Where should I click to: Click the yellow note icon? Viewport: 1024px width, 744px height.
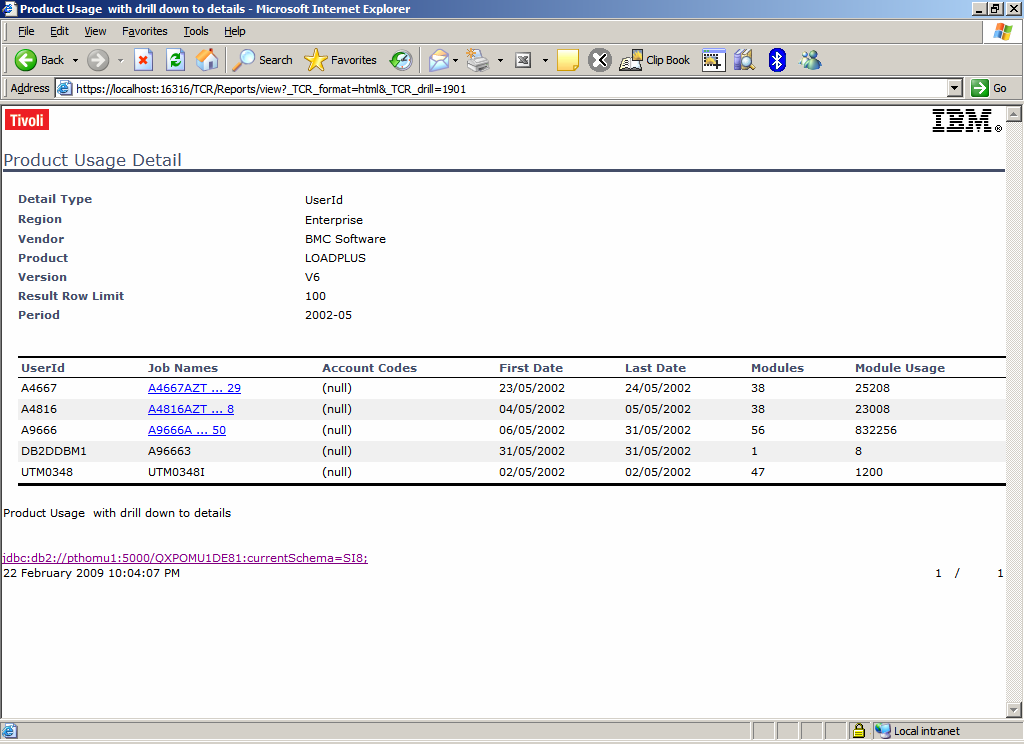click(568, 60)
